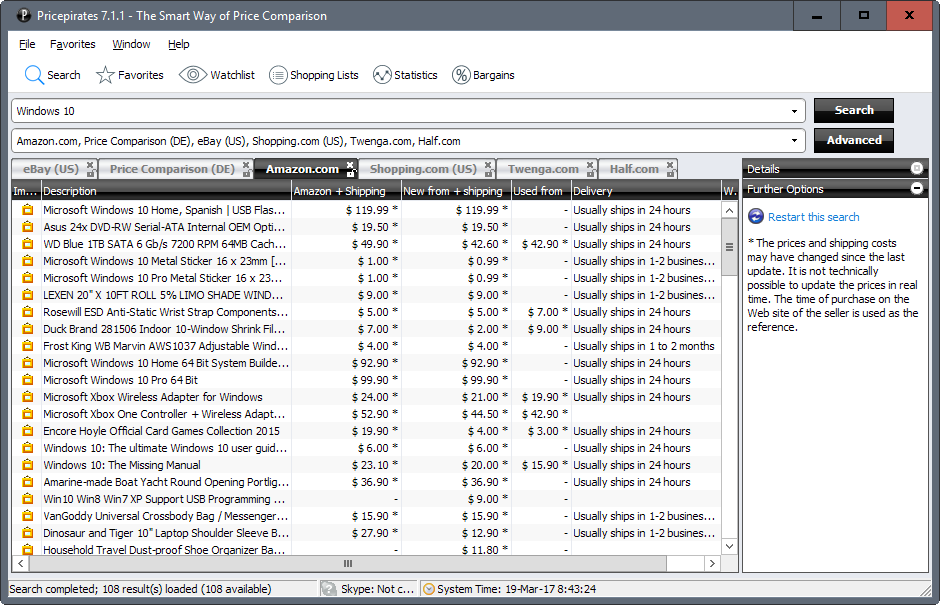Image resolution: width=940 pixels, height=605 pixels.
Task: Click cart icon for WD Blue 1TB row
Action: 28,243
